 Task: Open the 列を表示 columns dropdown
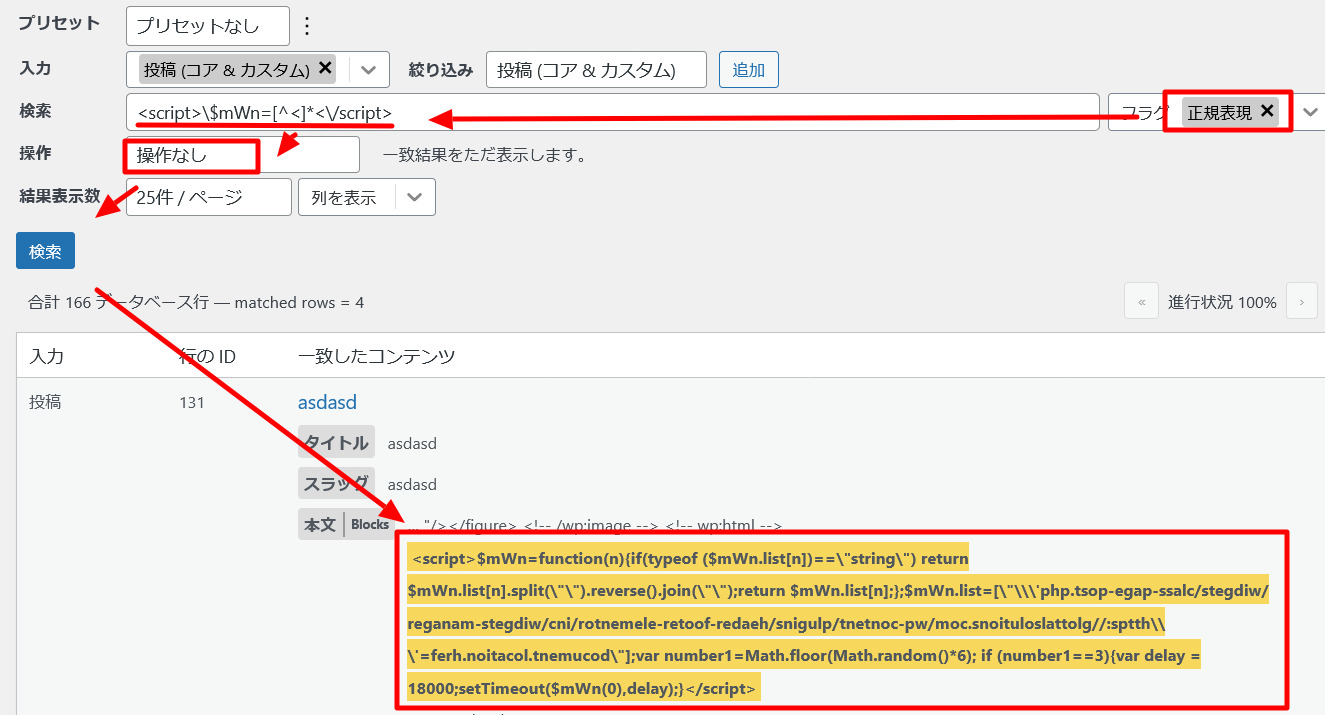367,197
